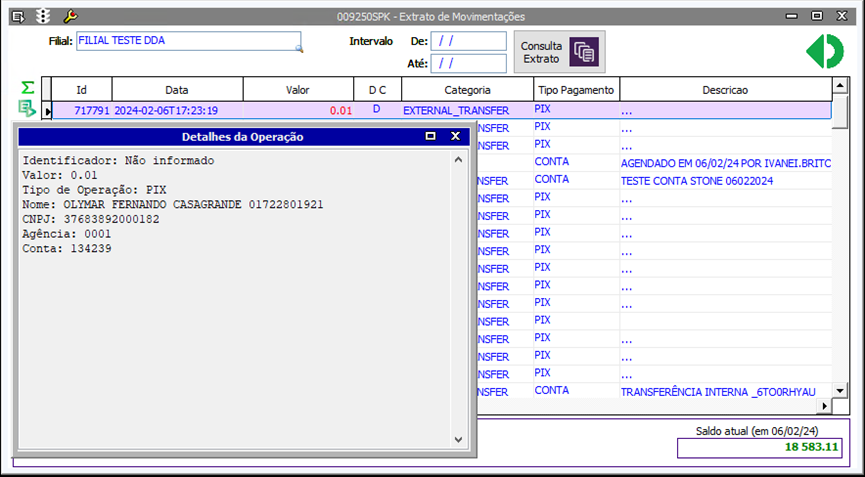865x477 pixels.
Task: Sort by the Id column header
Action: click(x=82, y=90)
